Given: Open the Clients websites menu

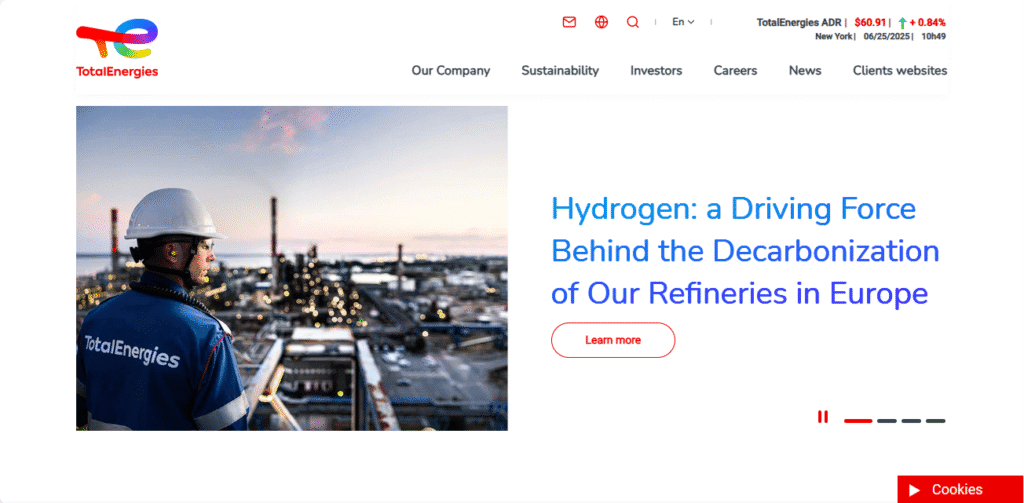Looking at the screenshot, I should (x=900, y=71).
